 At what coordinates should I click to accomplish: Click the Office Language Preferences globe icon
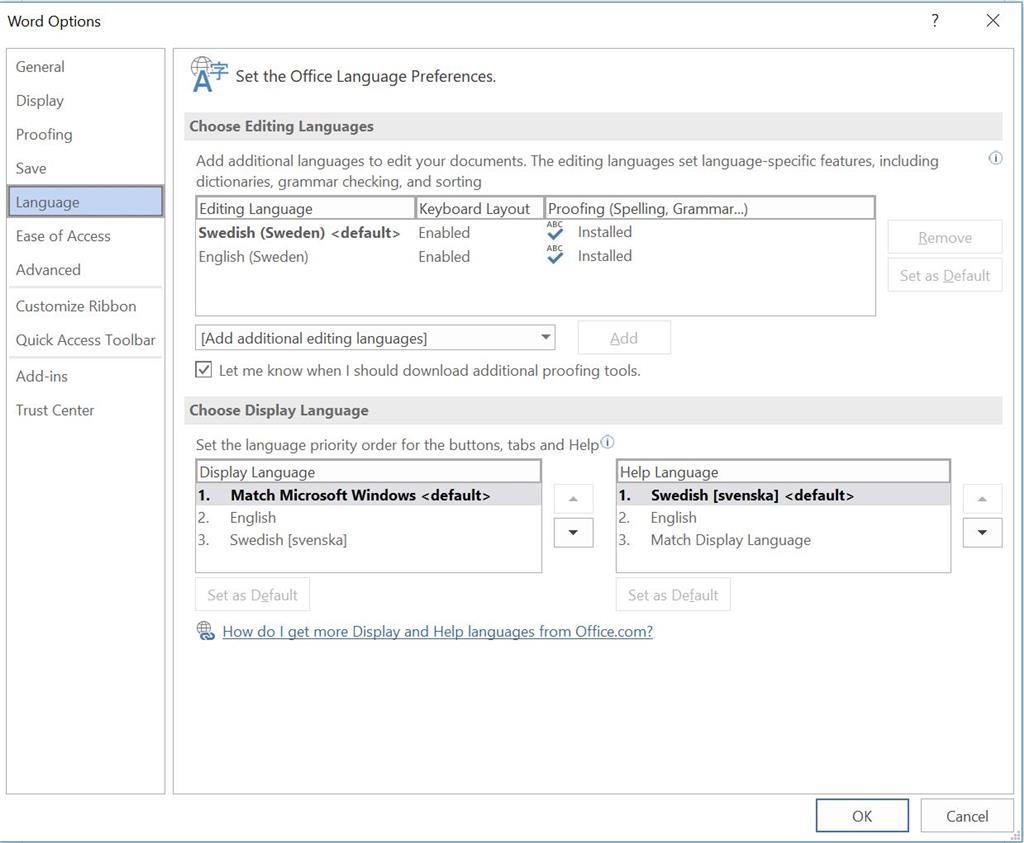tap(209, 74)
